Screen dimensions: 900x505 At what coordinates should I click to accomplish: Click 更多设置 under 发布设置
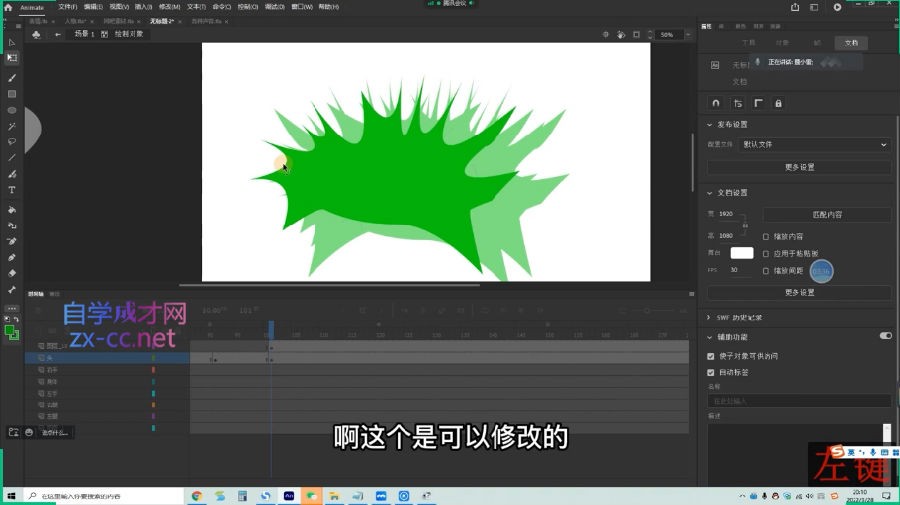[x=799, y=167]
